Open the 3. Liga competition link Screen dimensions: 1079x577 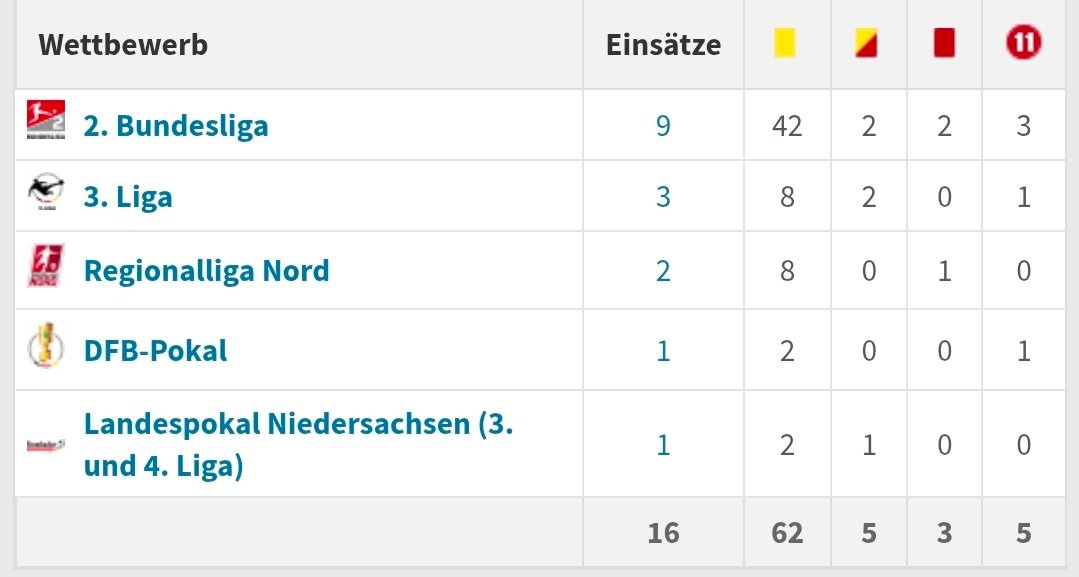128,197
